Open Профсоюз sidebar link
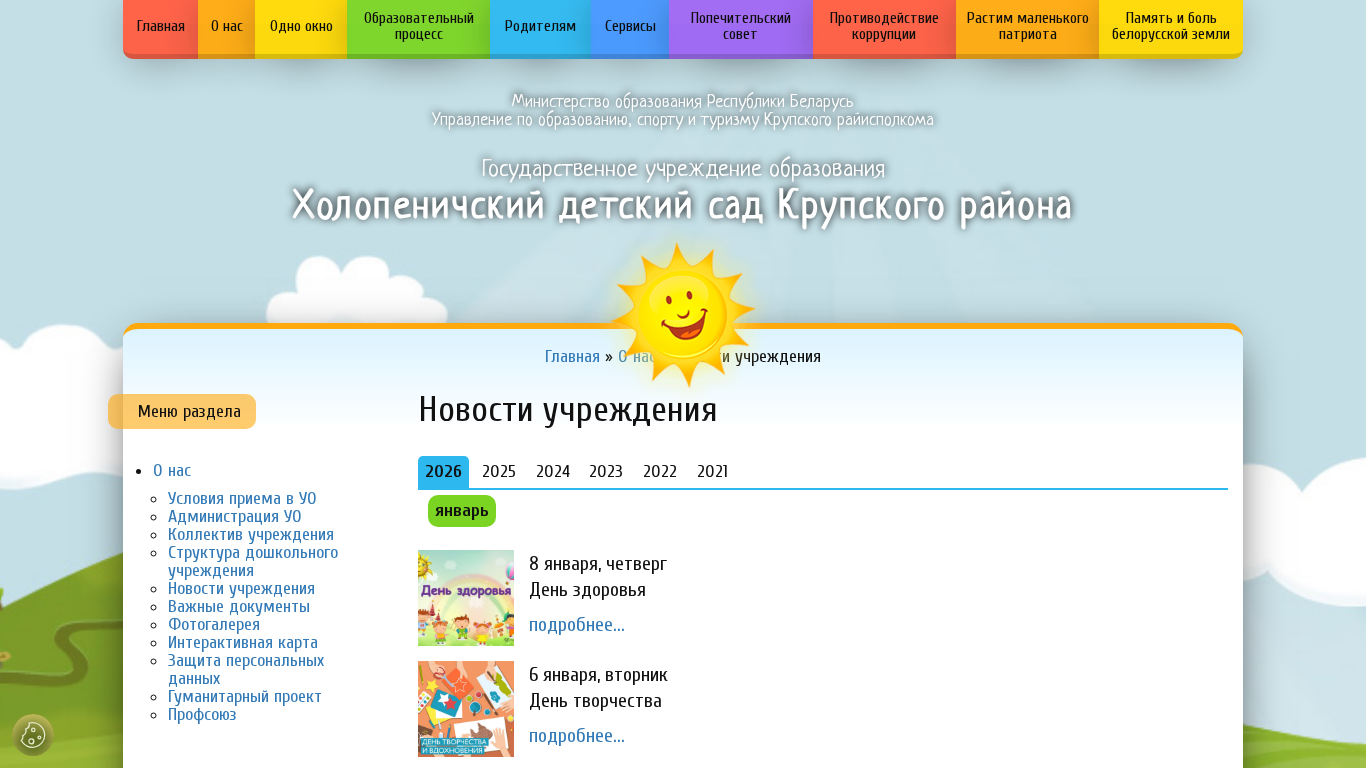The image size is (1366, 768). (x=202, y=715)
